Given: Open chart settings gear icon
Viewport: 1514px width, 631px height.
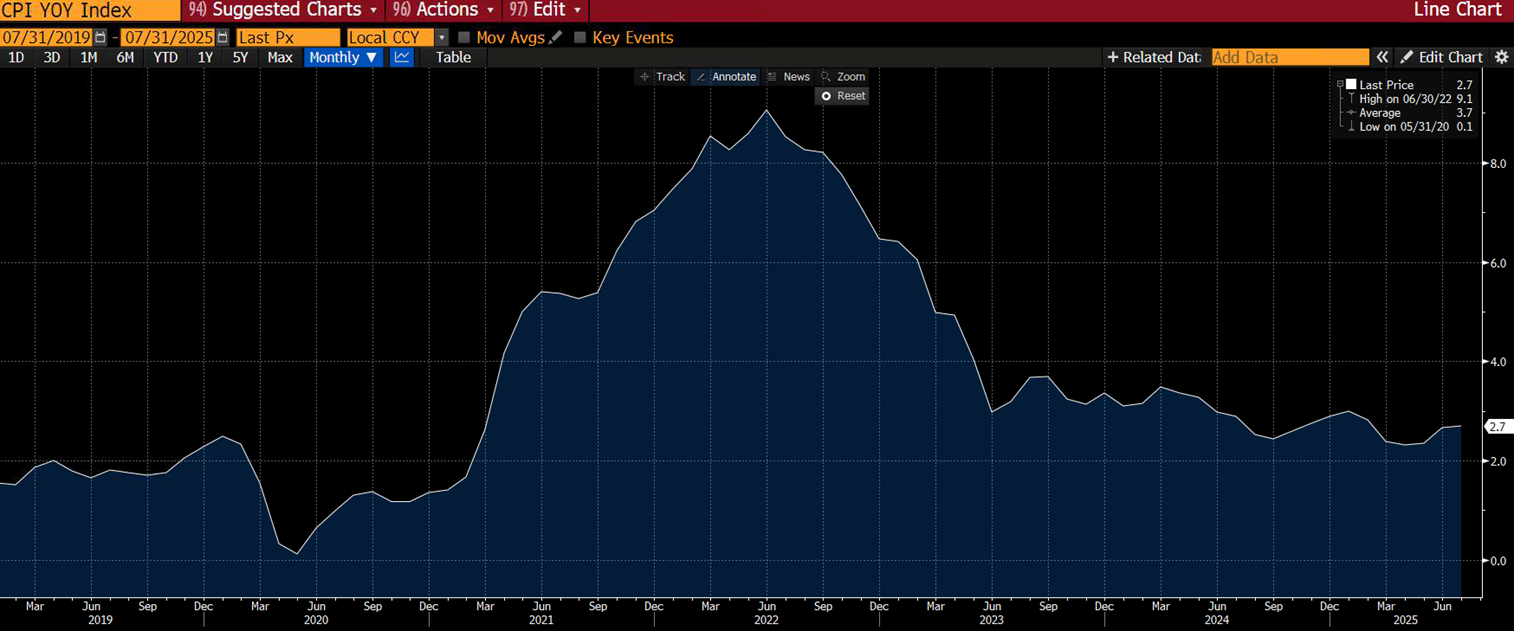Looking at the screenshot, I should pyautogui.click(x=1500, y=57).
